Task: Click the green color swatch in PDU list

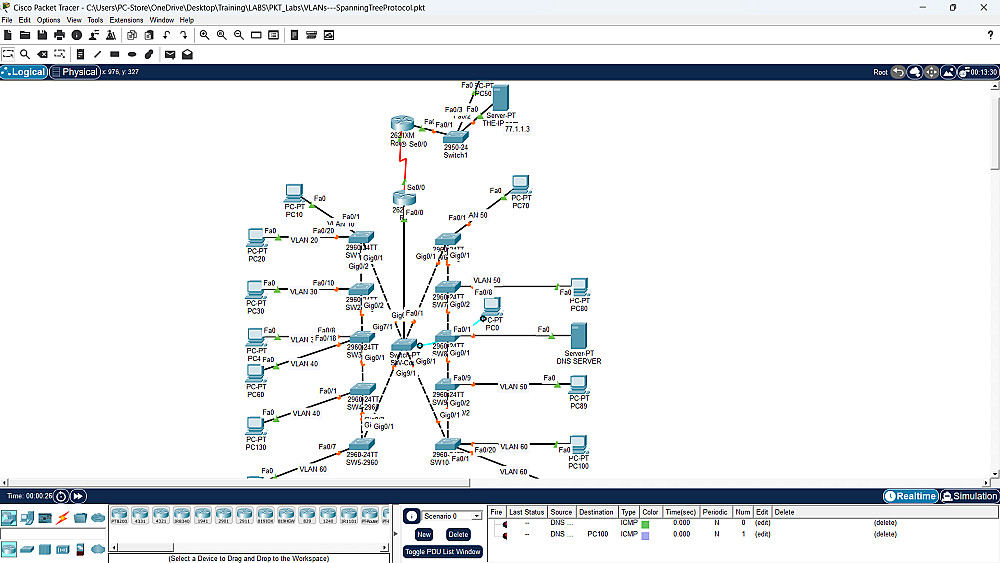Action: [645, 524]
